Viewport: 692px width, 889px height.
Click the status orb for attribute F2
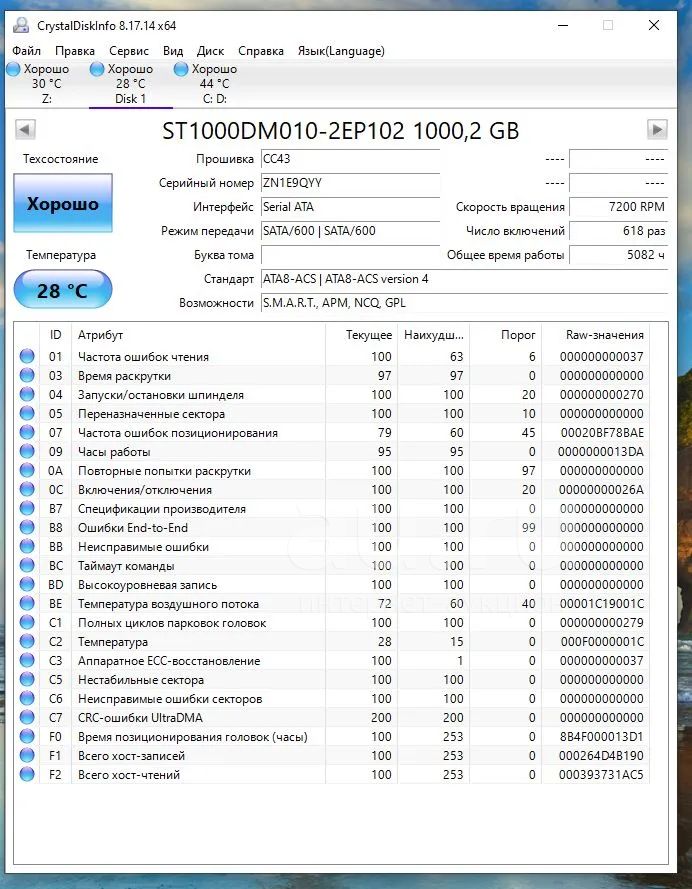point(27,774)
